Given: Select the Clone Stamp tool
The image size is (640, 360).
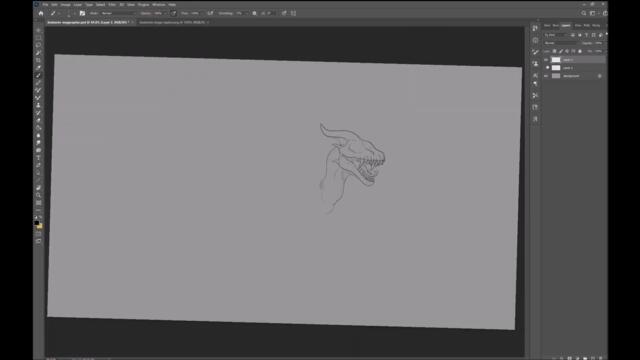Looking at the screenshot, I should click(38, 105).
